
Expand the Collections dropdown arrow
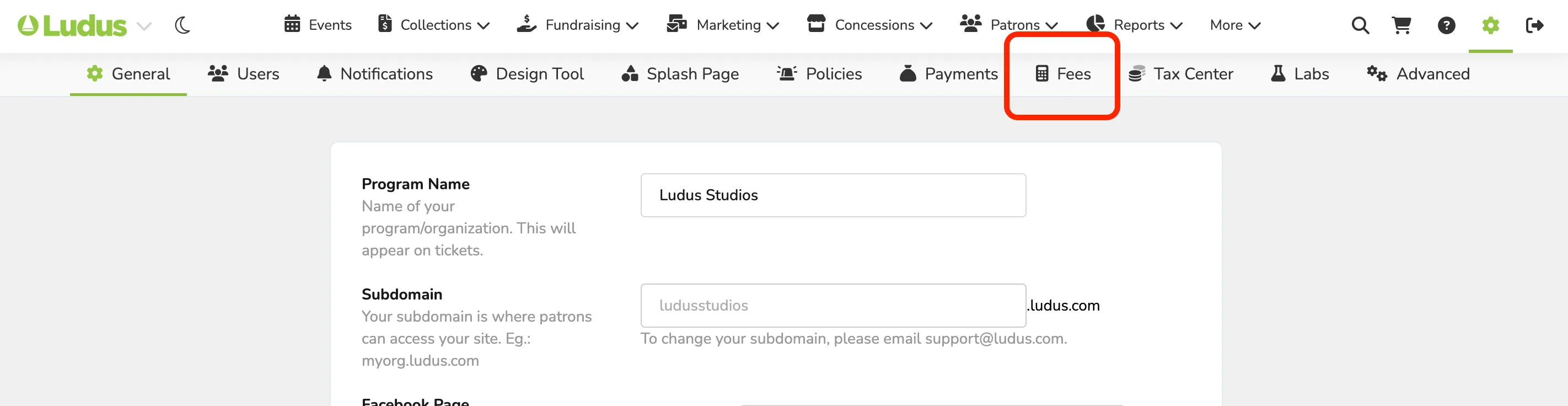484,26
